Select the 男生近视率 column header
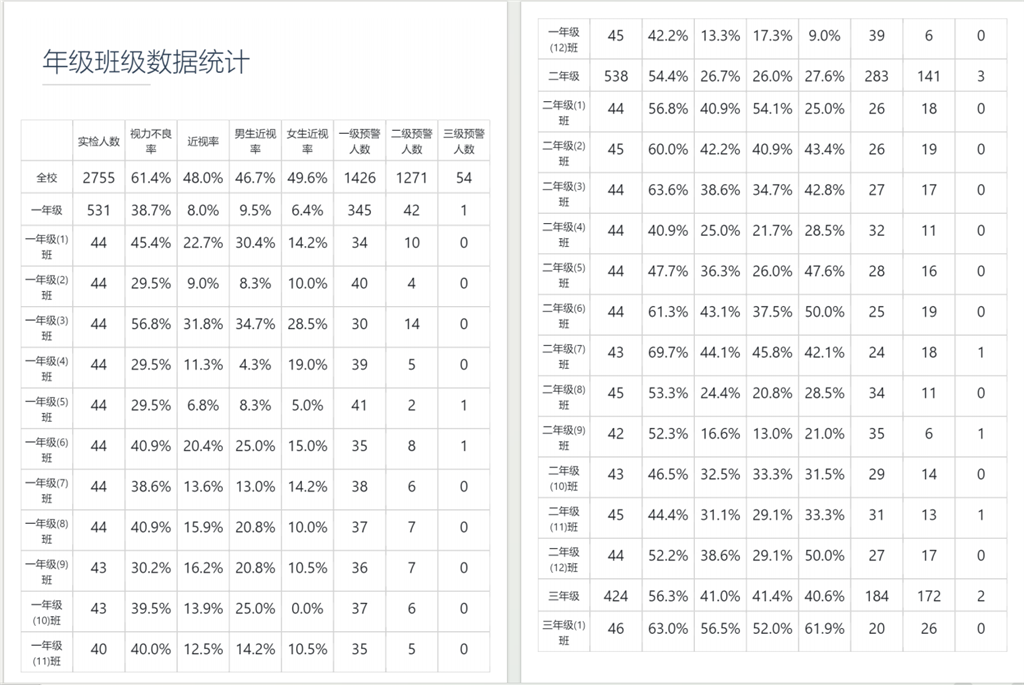 255,141
